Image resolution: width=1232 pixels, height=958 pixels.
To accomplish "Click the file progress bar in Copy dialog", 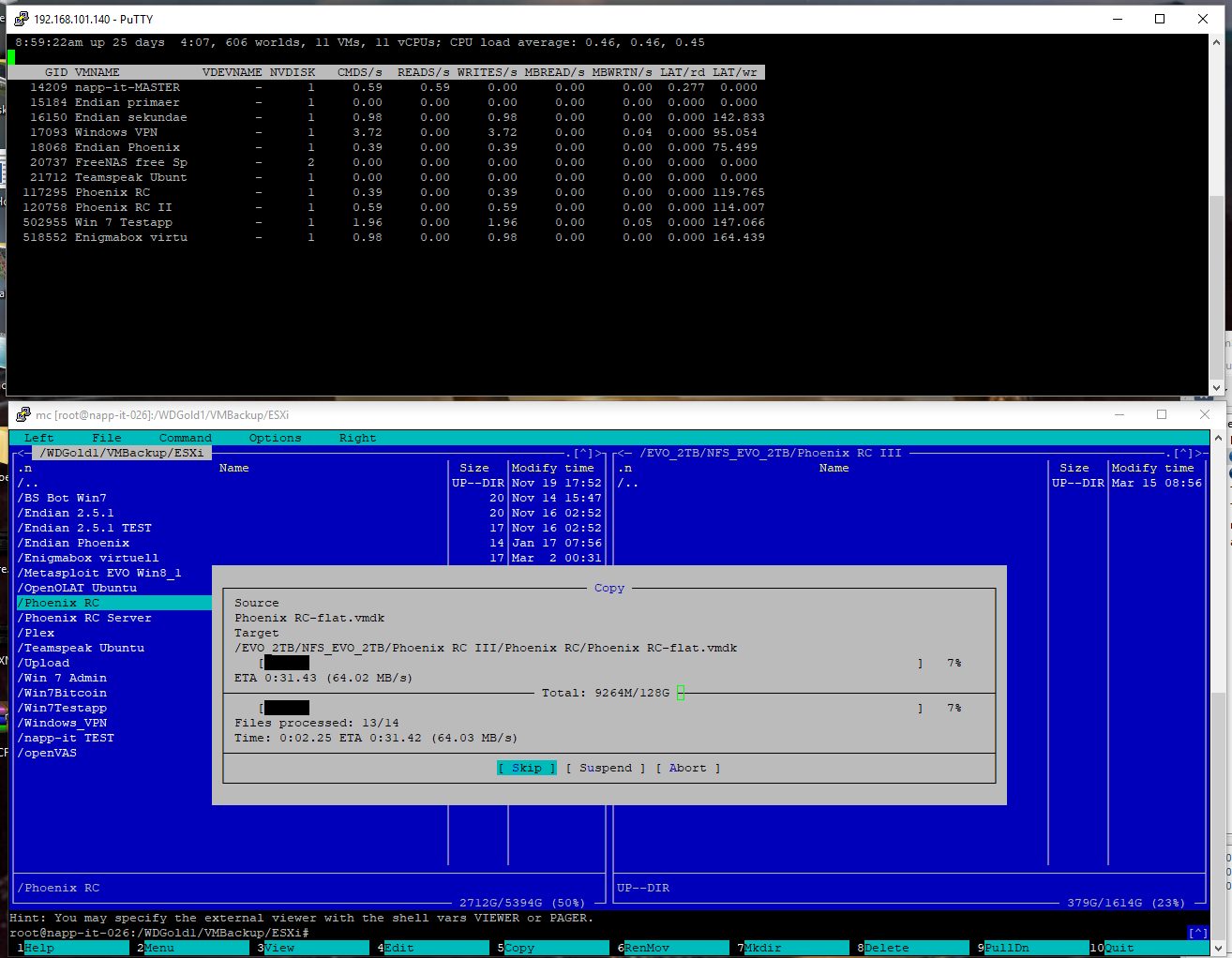I will [x=591, y=663].
